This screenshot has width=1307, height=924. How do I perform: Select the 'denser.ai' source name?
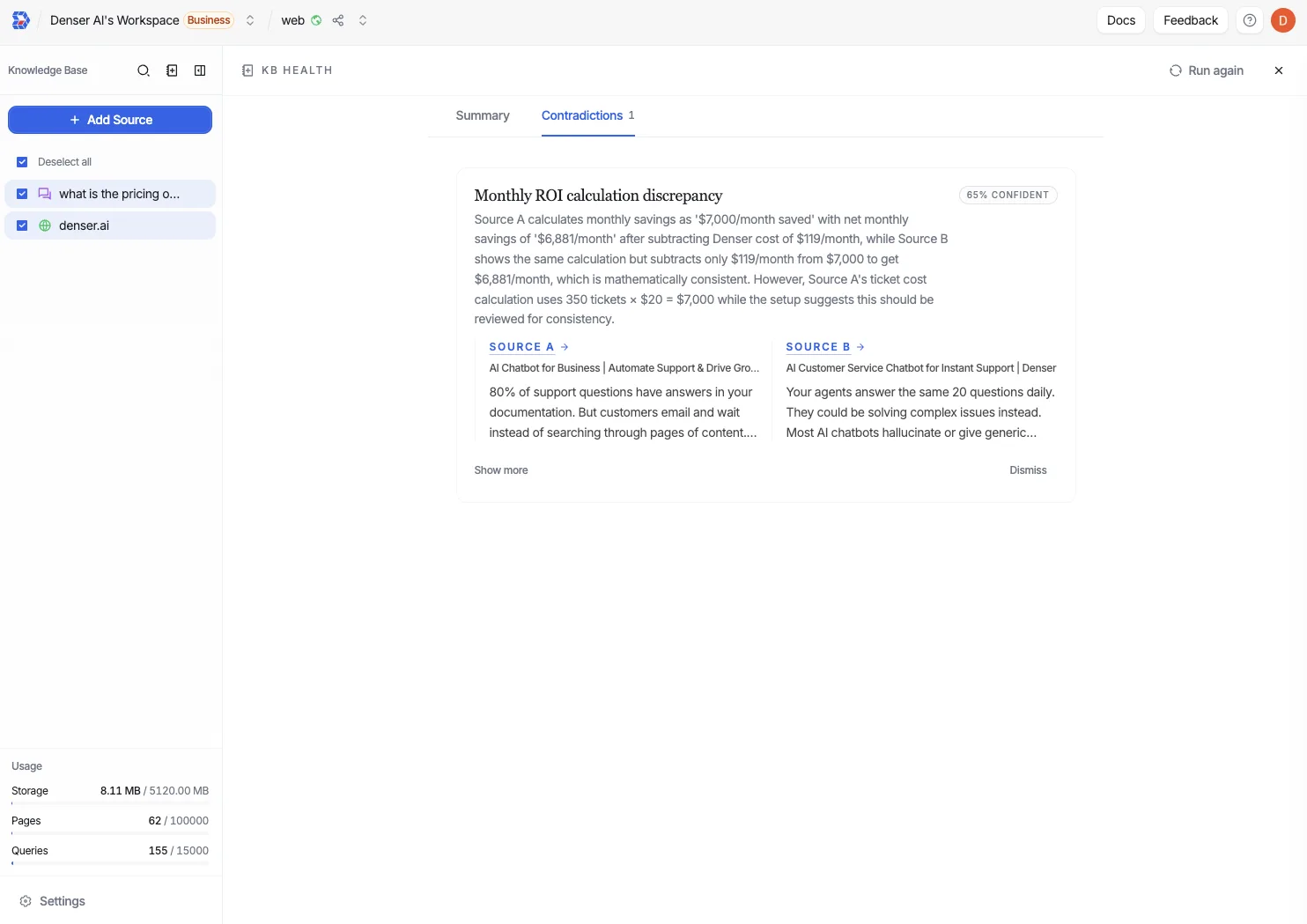85,225
